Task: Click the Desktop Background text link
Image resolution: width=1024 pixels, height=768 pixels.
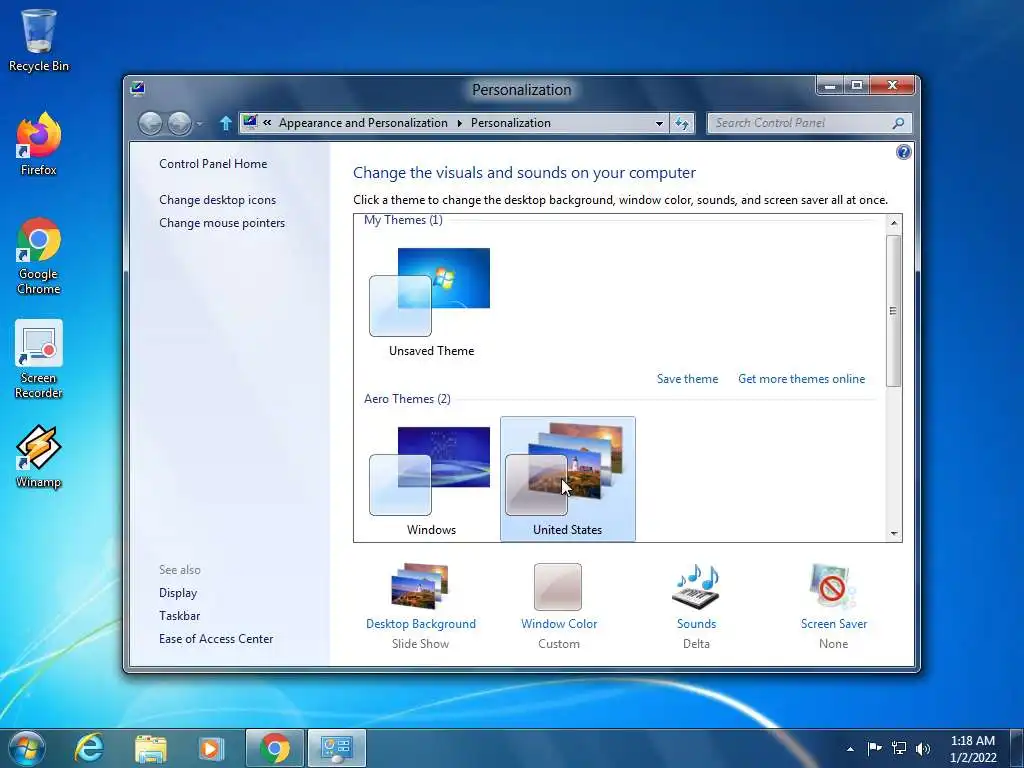Action: click(421, 624)
